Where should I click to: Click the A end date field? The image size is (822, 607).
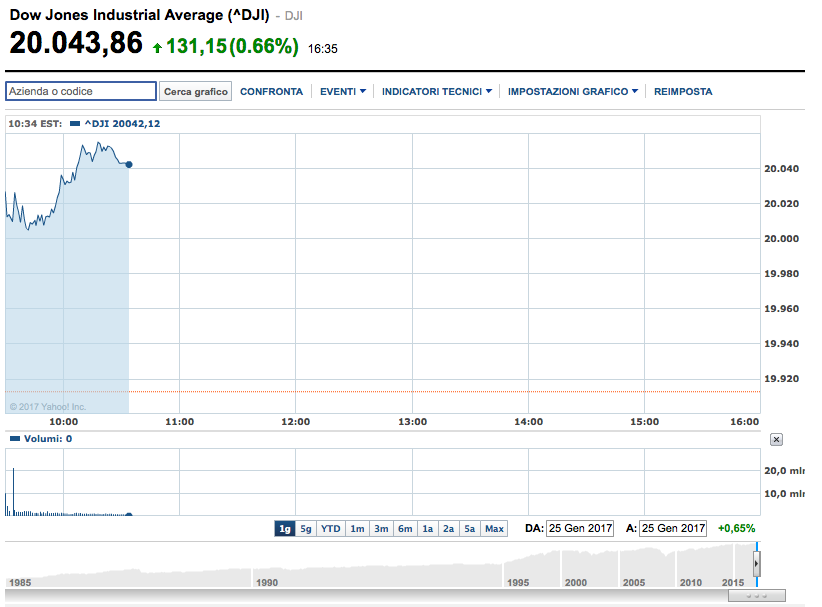point(673,528)
